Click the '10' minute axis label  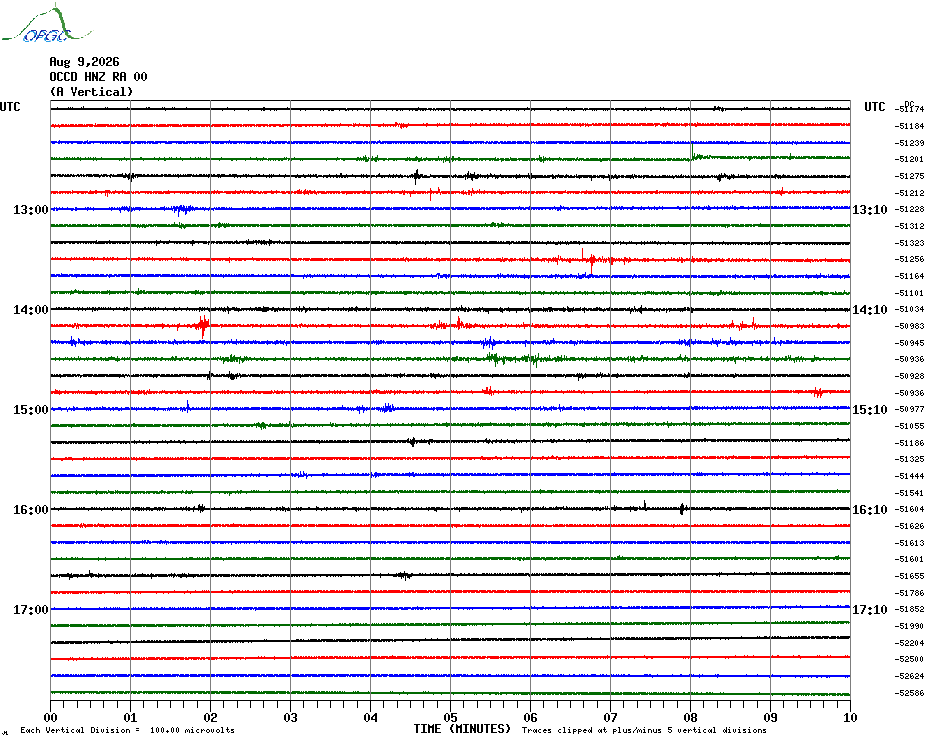pos(850,717)
